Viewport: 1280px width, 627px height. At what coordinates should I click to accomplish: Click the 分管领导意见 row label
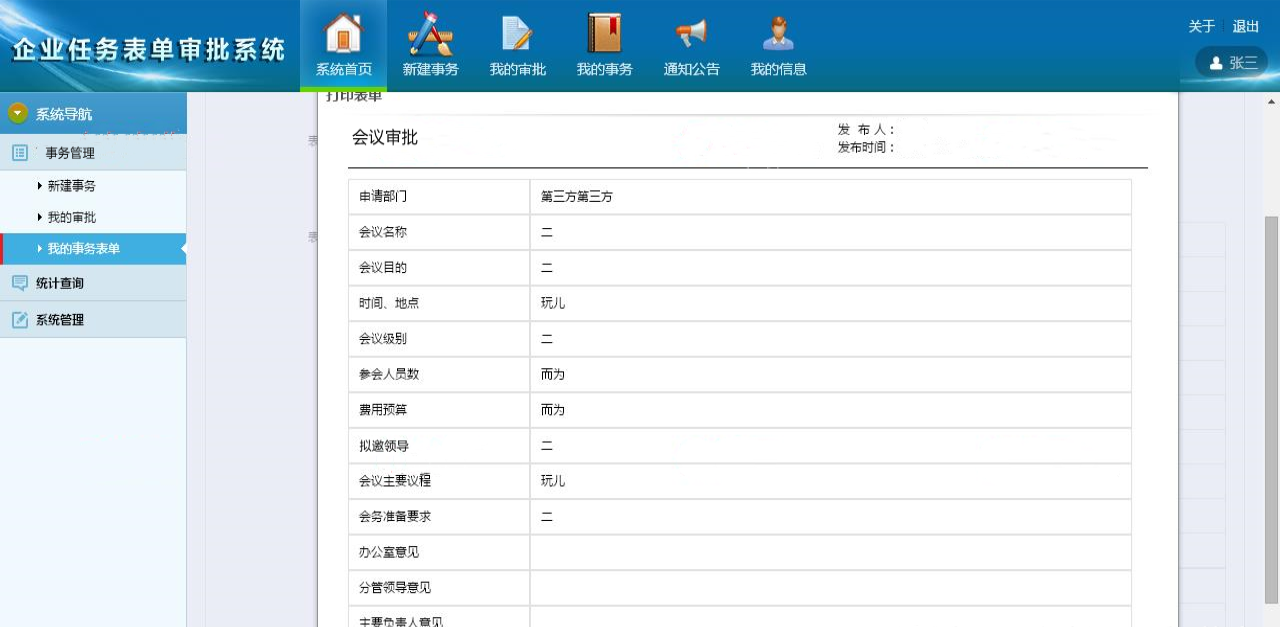click(395, 588)
